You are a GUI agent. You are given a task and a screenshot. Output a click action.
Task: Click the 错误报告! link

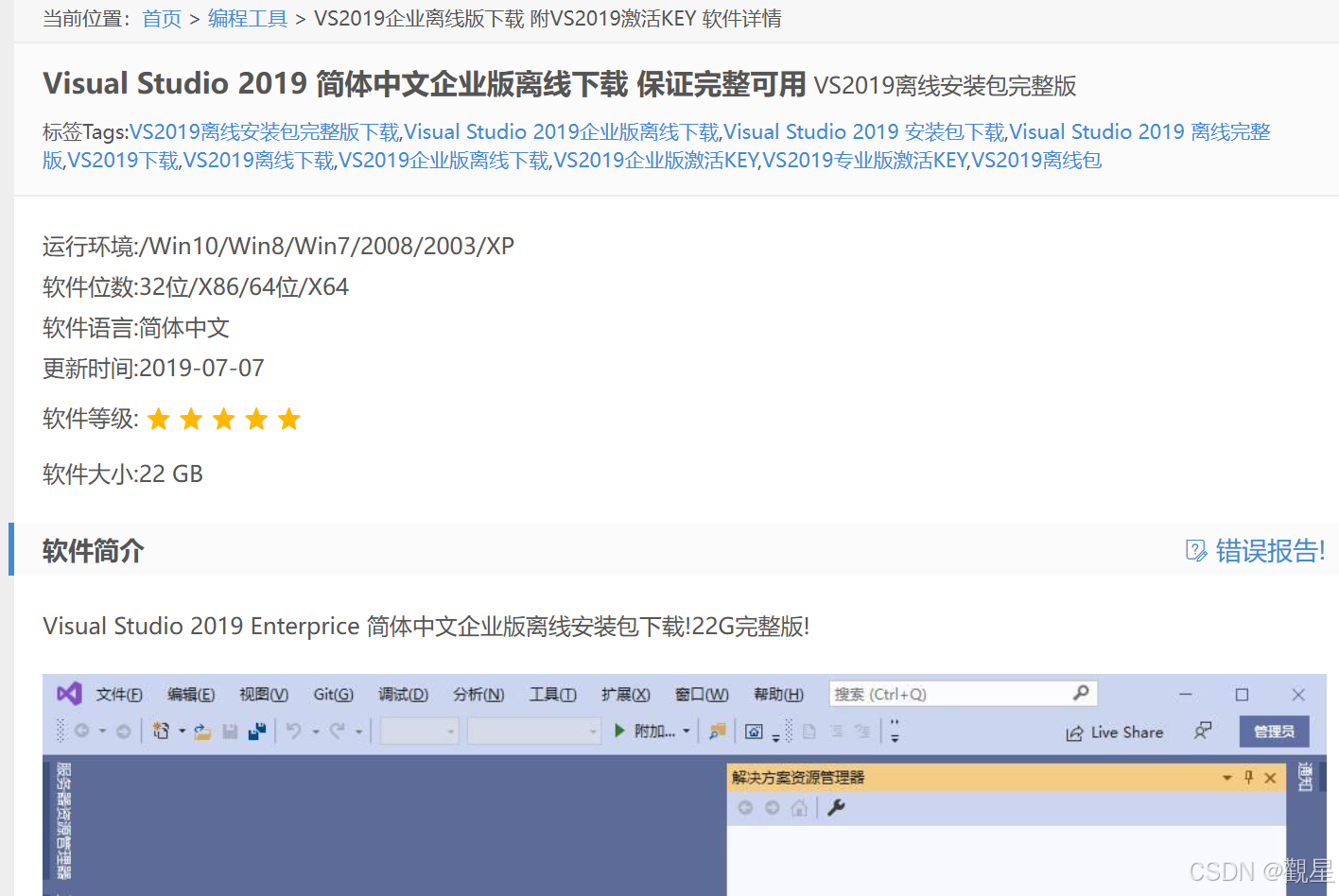pos(1270,551)
